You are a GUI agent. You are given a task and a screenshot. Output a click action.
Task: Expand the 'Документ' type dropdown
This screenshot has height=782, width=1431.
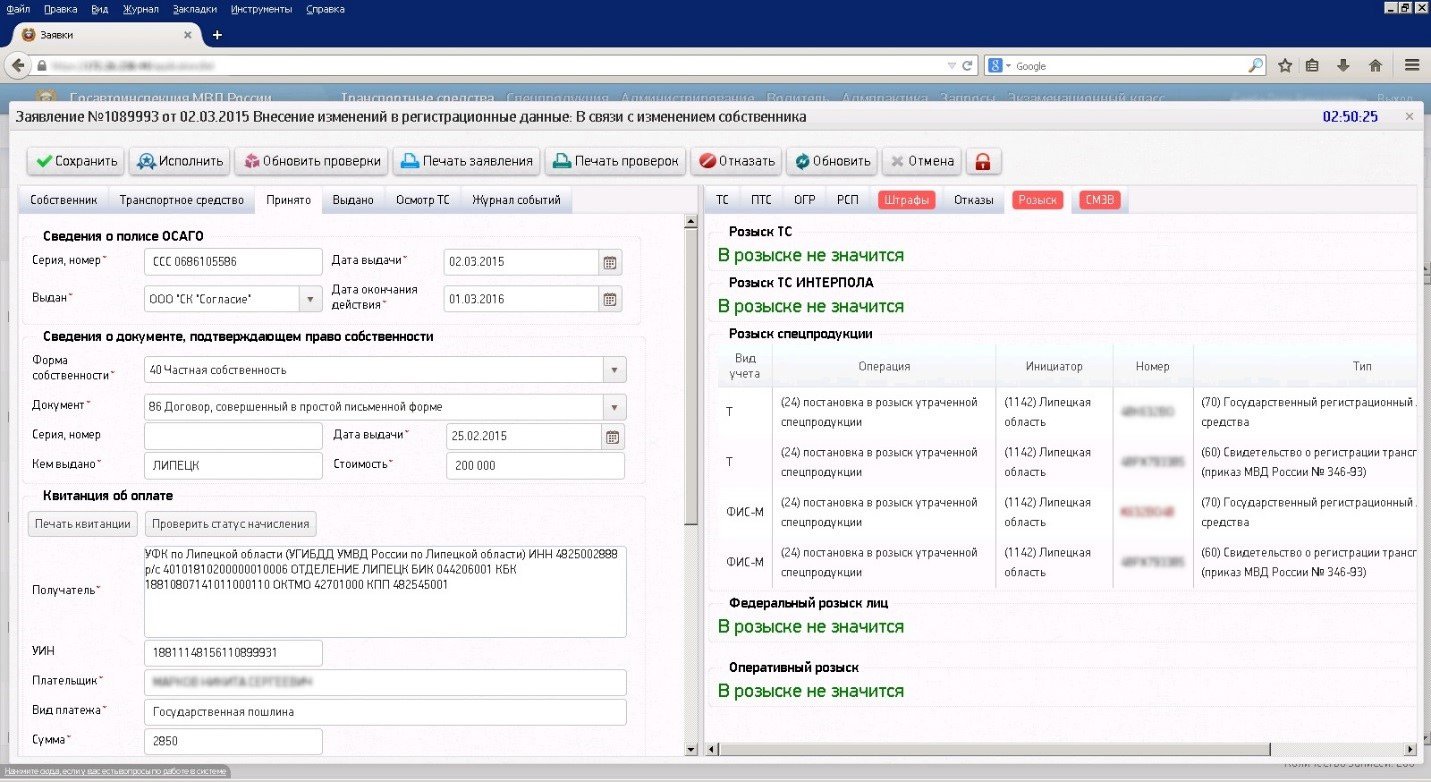coord(614,407)
